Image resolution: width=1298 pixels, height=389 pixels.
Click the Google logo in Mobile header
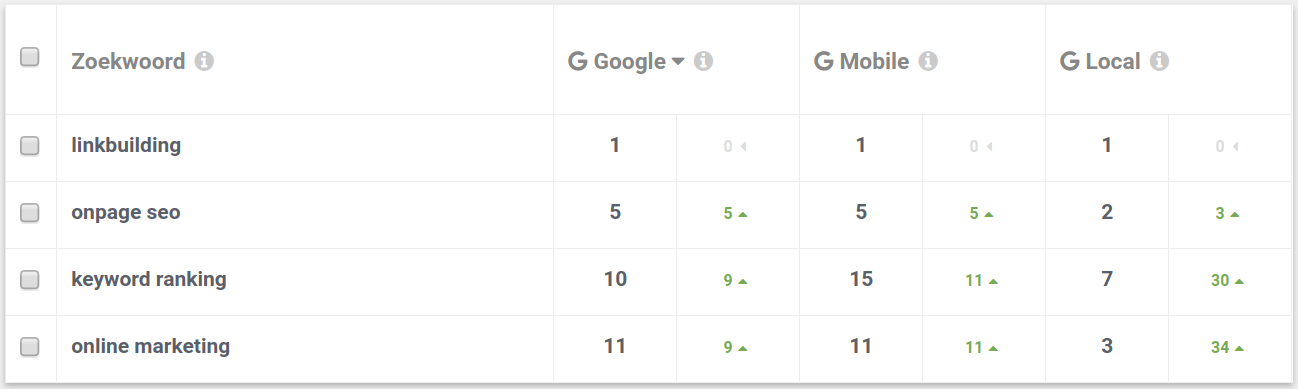(824, 62)
